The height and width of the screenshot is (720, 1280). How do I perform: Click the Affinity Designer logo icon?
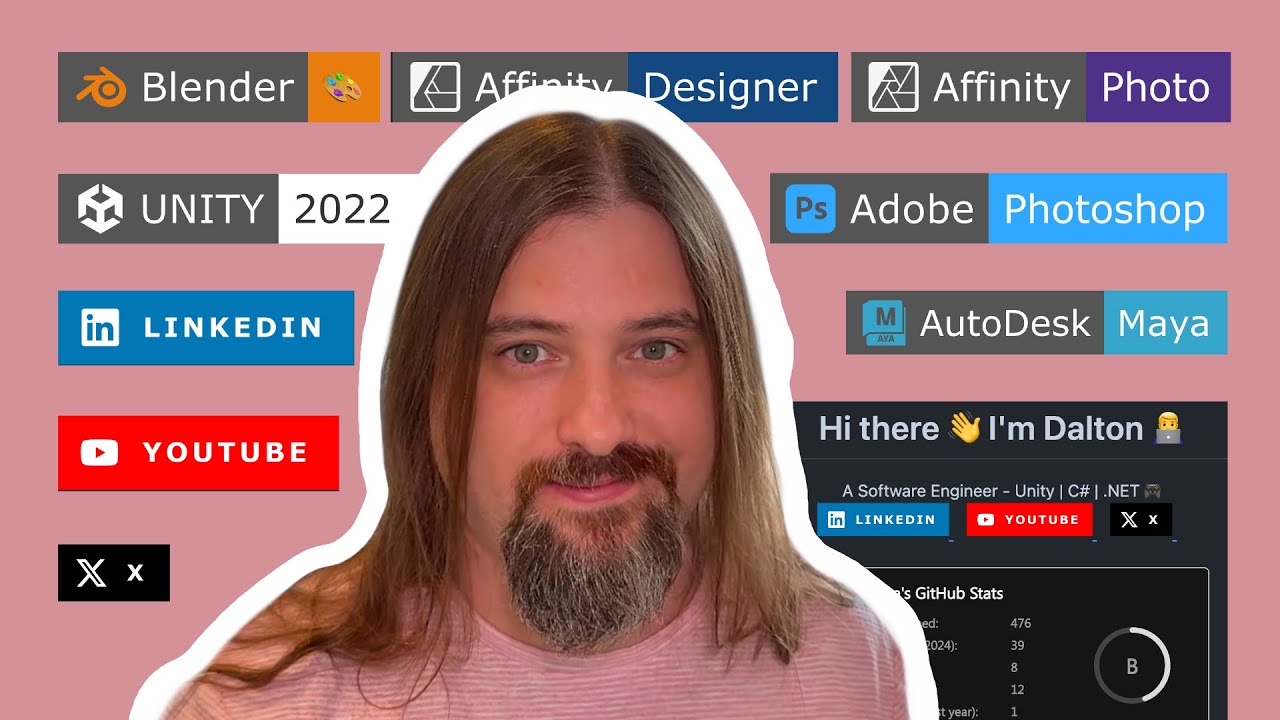(x=435, y=87)
